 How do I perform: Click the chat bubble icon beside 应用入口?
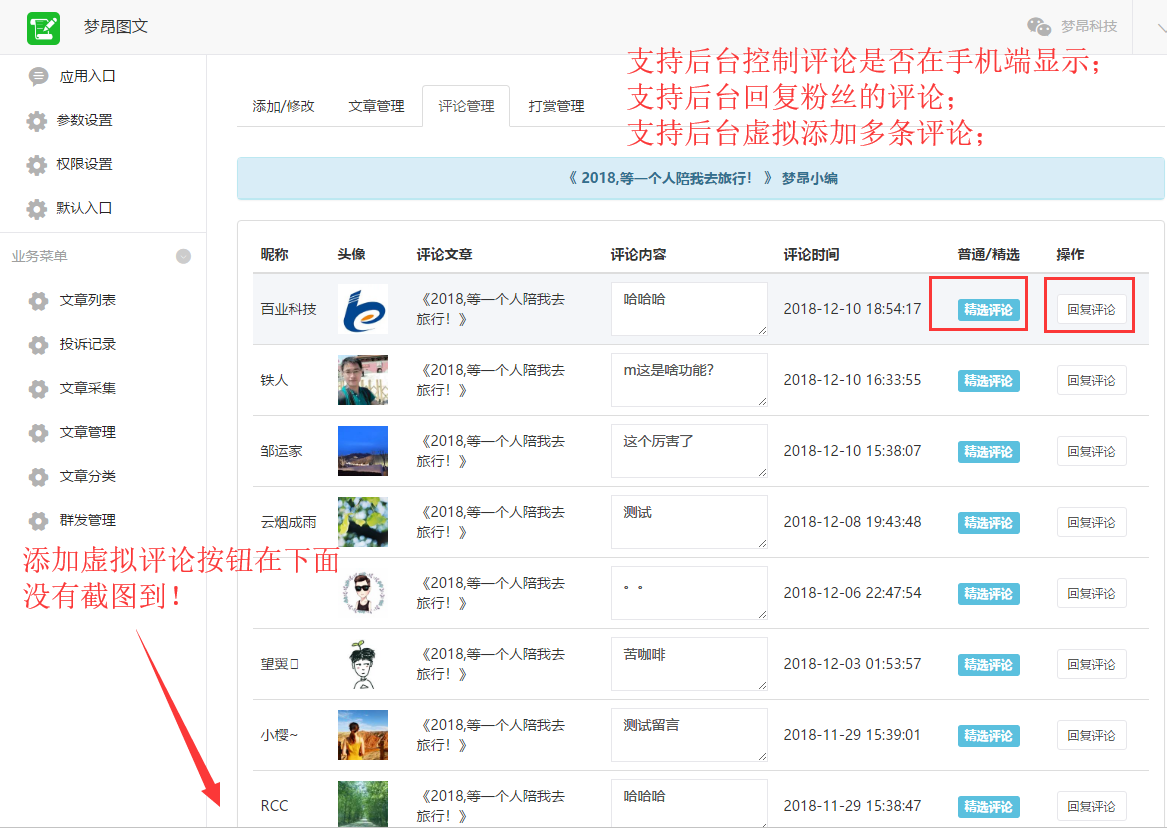tap(38, 77)
